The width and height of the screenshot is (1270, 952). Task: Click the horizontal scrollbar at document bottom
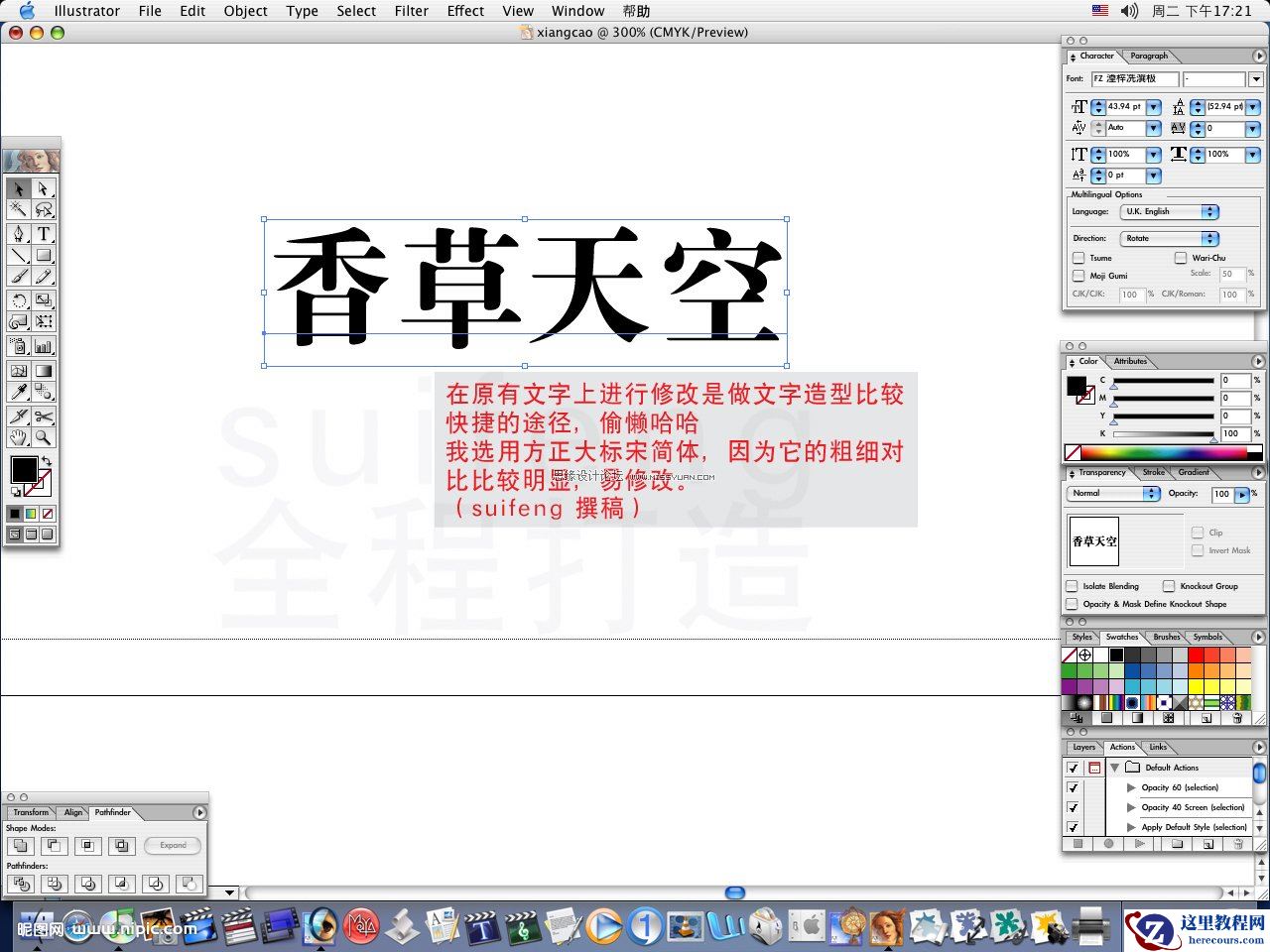[734, 892]
